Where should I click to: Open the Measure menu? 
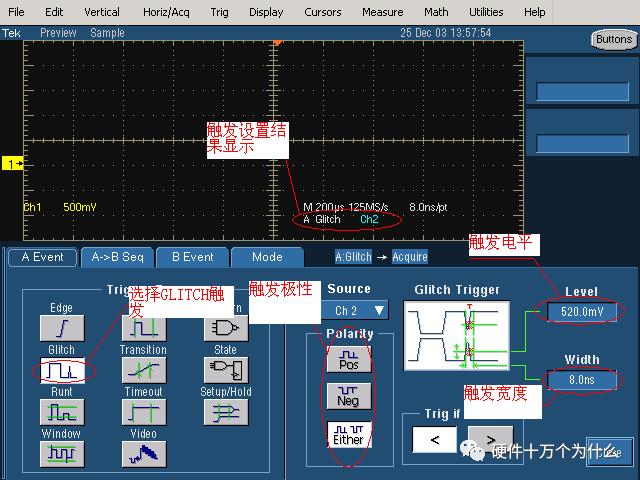coord(382,12)
